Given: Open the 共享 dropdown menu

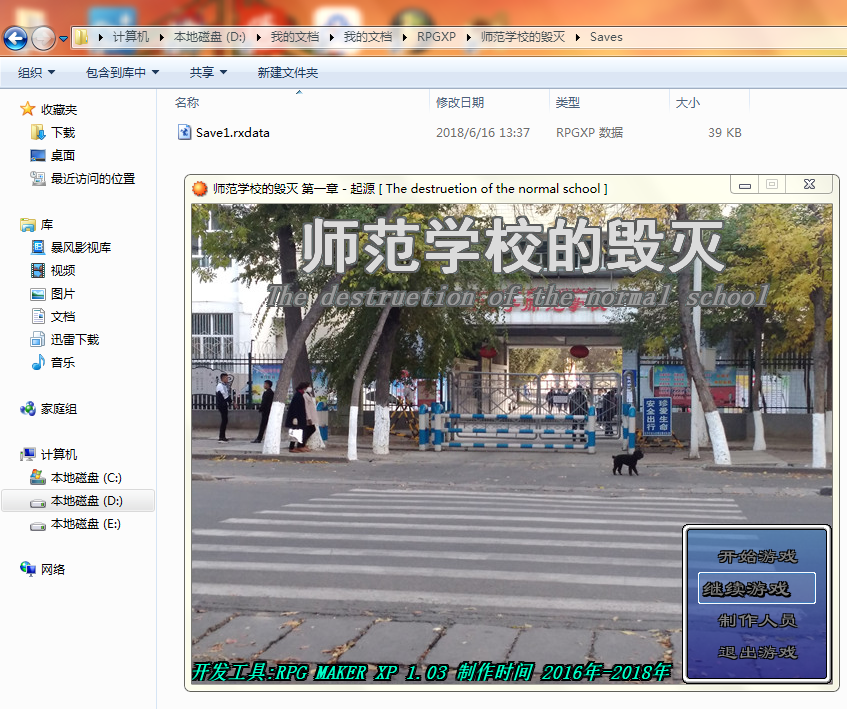Looking at the screenshot, I should [x=208, y=72].
